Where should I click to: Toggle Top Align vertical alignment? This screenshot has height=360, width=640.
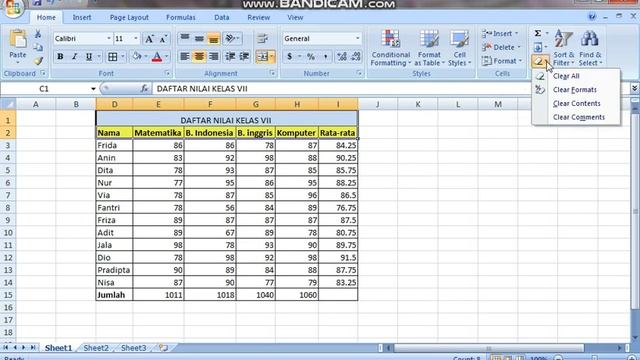pyautogui.click(x=185, y=38)
